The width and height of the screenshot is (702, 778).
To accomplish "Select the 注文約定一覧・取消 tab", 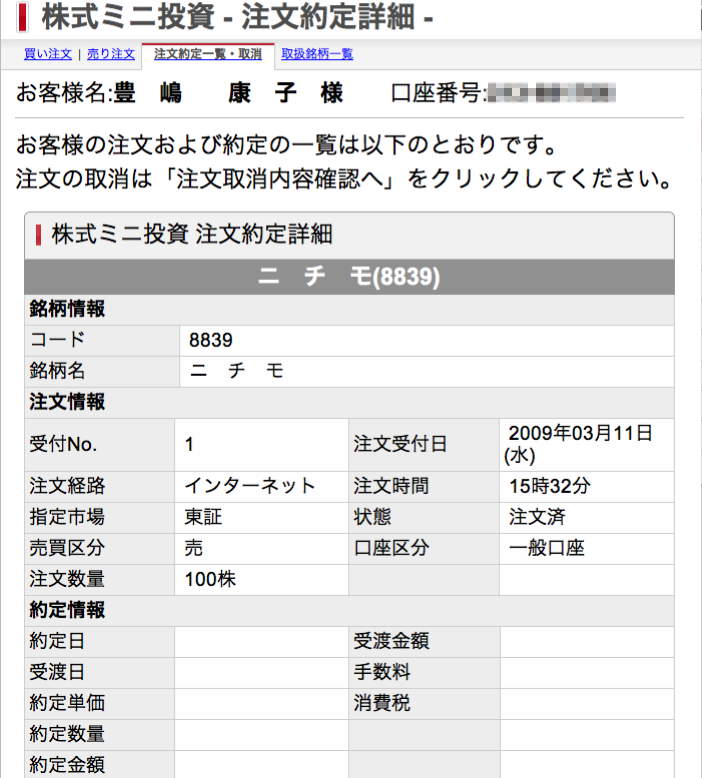I will tap(207, 54).
